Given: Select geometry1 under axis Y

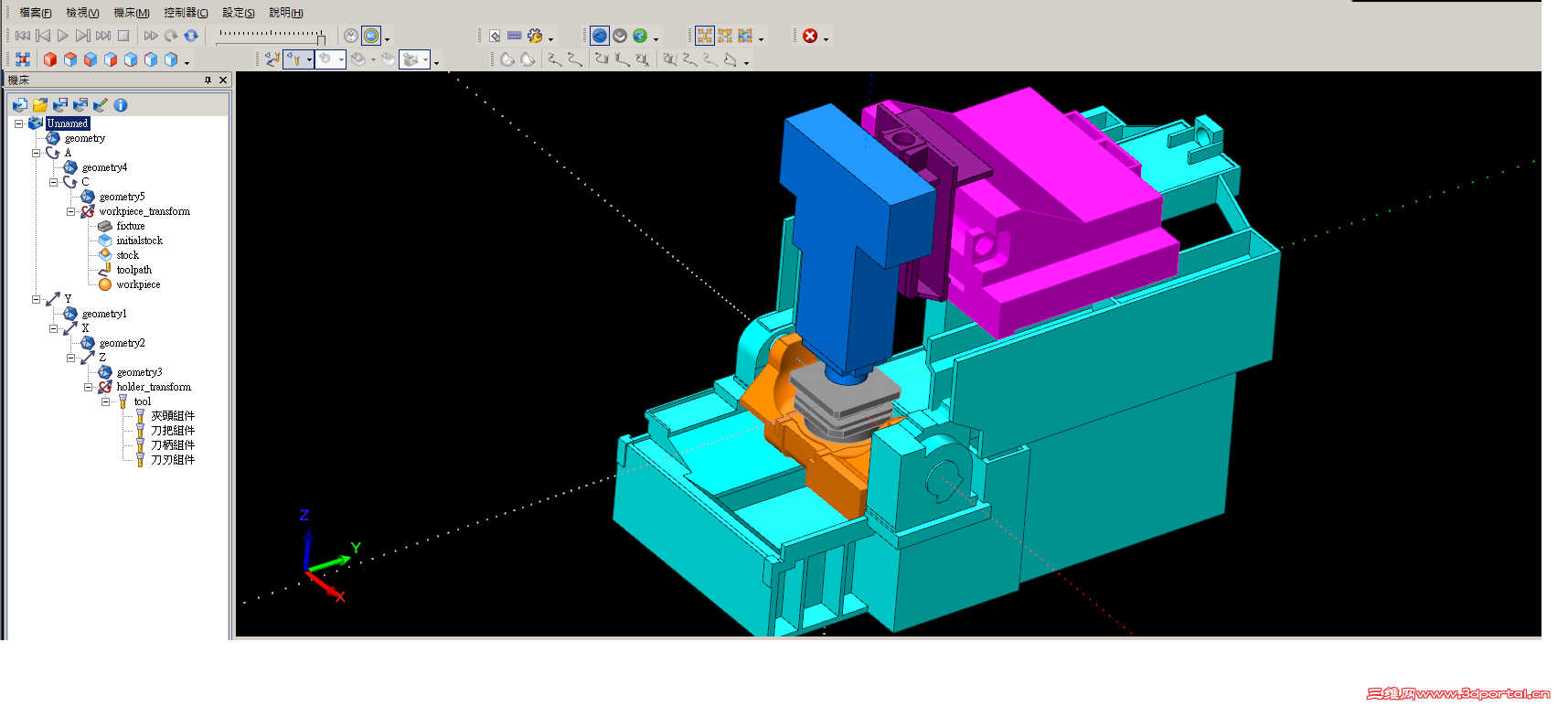Looking at the screenshot, I should (104, 314).
